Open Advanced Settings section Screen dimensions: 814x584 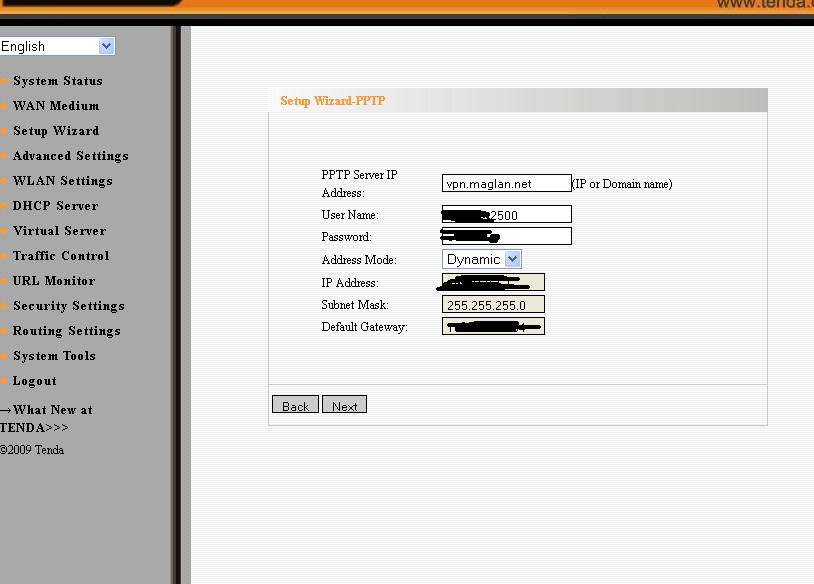point(70,156)
